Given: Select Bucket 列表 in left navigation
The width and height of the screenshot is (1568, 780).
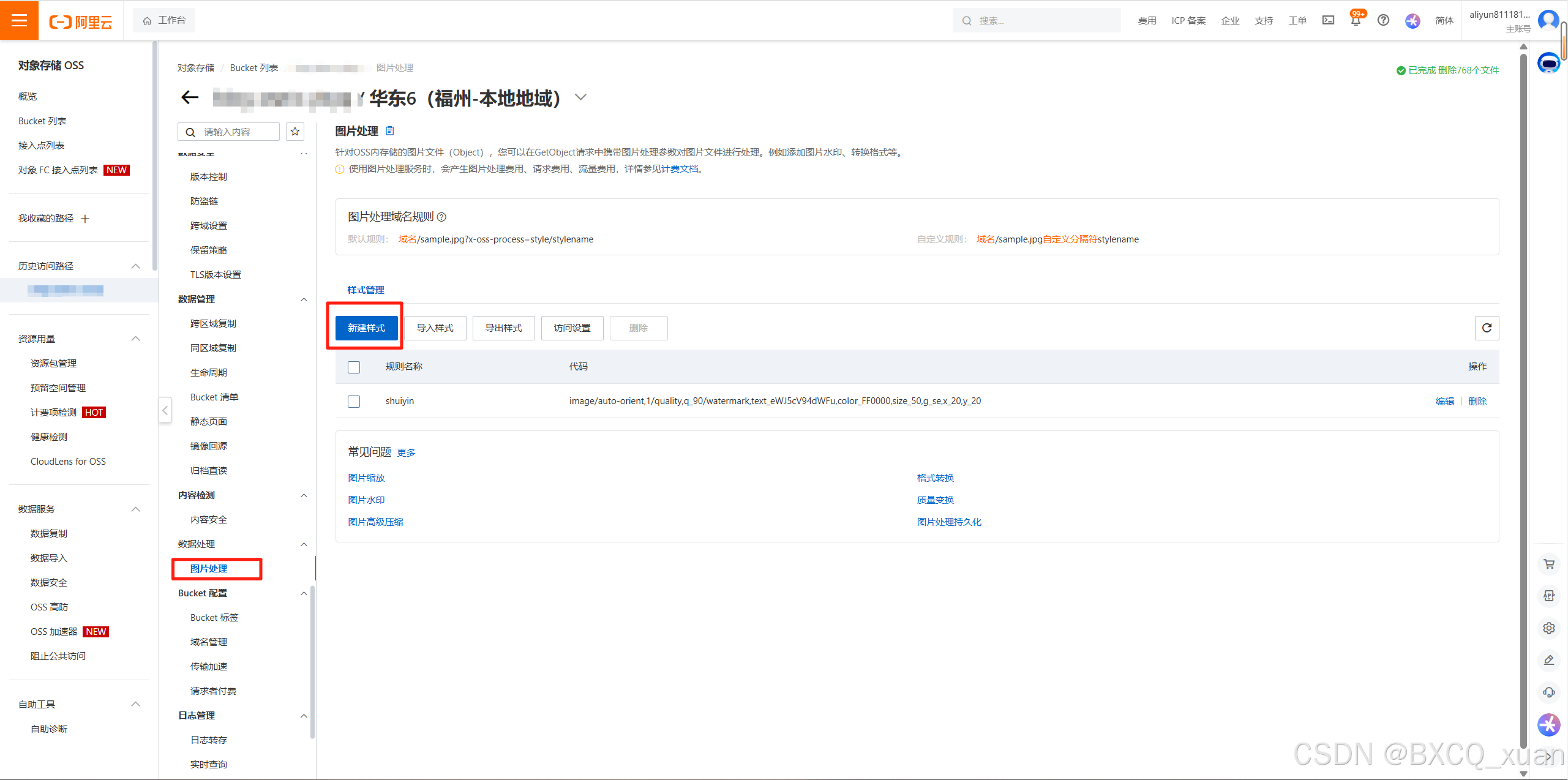Looking at the screenshot, I should pyautogui.click(x=42, y=121).
